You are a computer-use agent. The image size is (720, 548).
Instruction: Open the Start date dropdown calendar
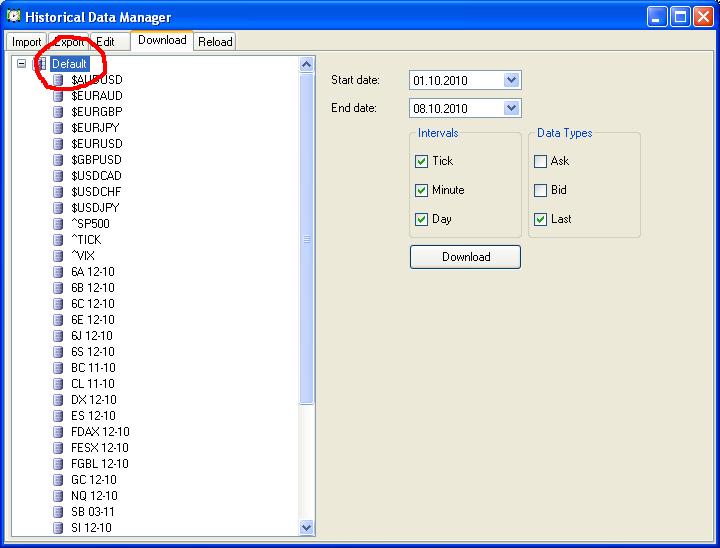pyautogui.click(x=512, y=80)
